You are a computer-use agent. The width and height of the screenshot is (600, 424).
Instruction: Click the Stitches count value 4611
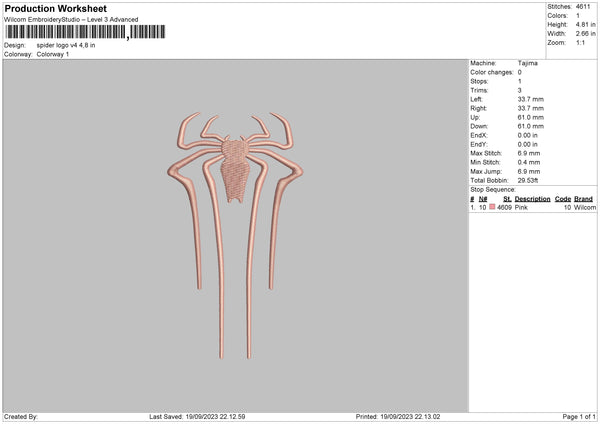tap(583, 7)
